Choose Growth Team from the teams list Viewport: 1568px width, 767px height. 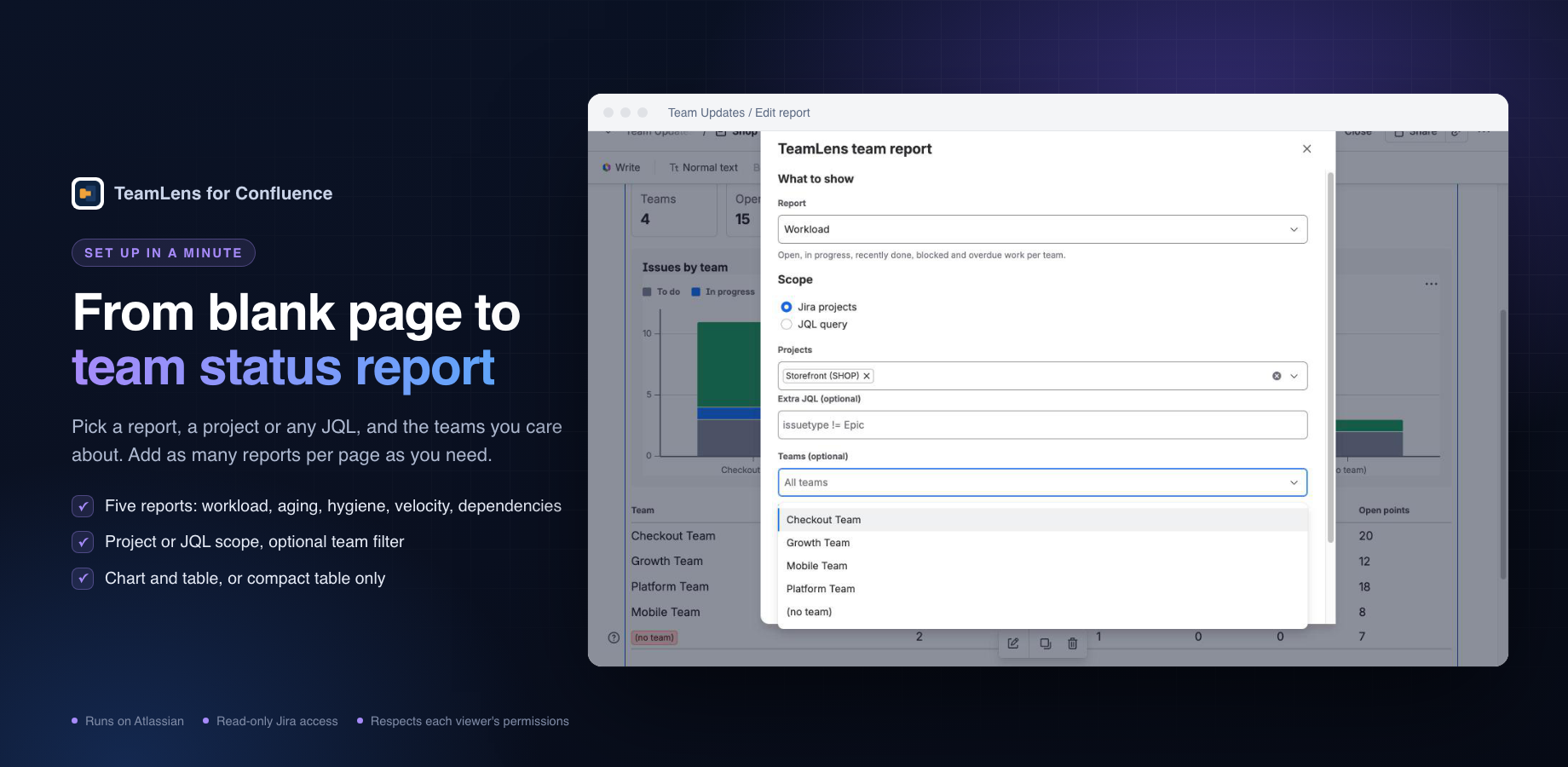pyautogui.click(x=1042, y=543)
